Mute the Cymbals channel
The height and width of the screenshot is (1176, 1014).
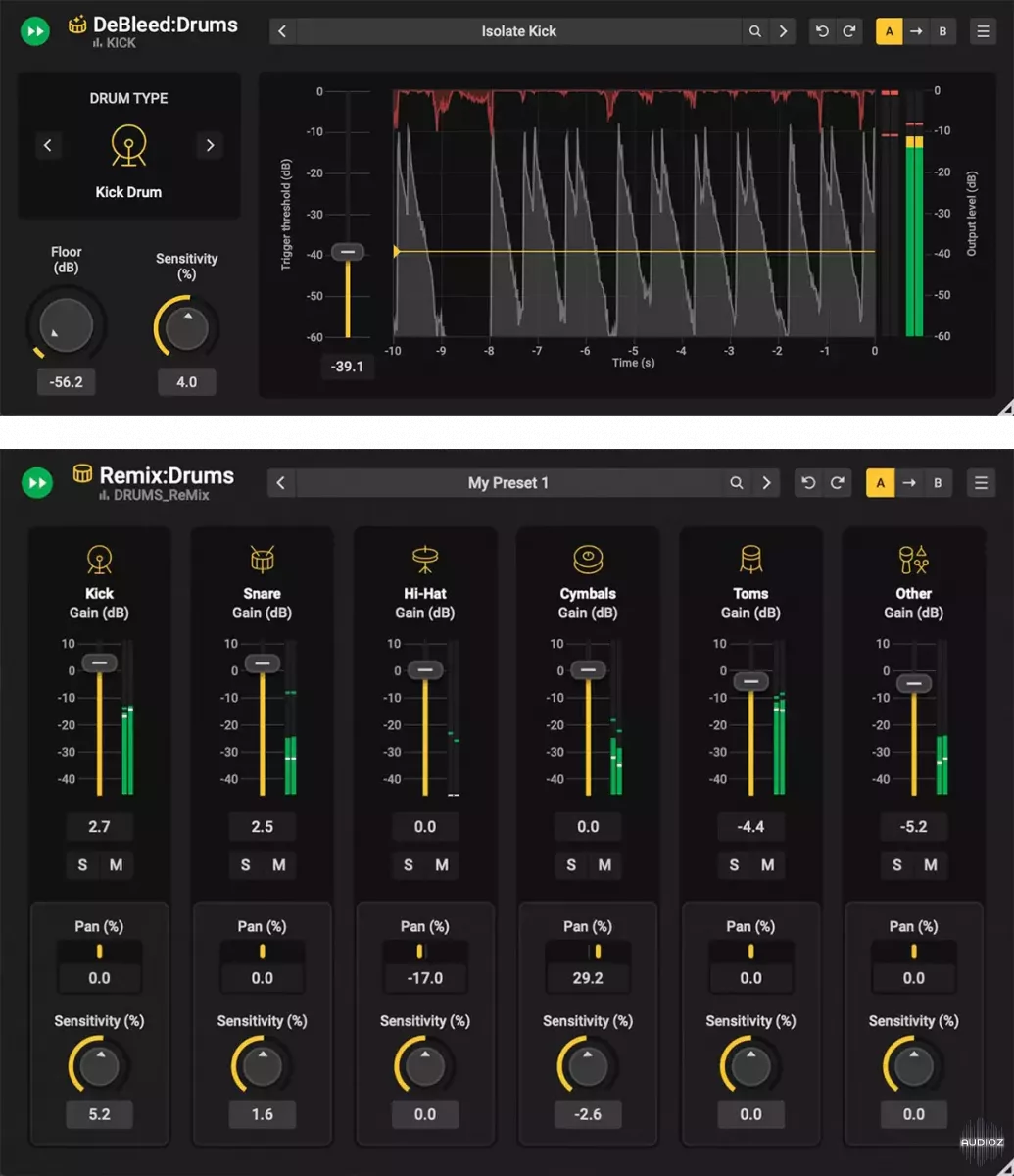click(x=604, y=865)
